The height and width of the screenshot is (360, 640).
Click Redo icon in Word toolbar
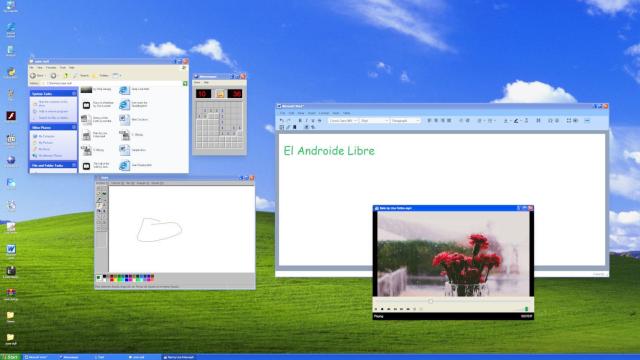click(288, 121)
